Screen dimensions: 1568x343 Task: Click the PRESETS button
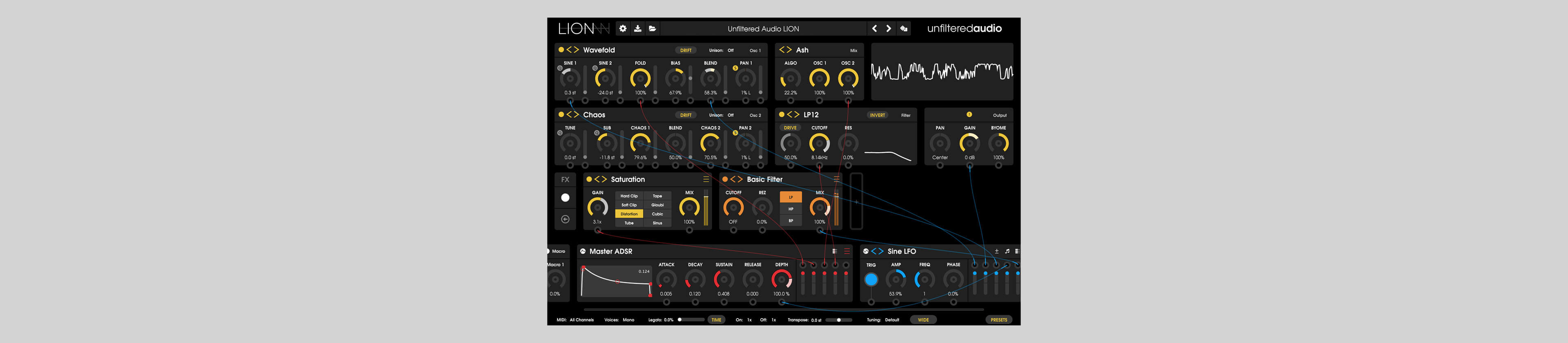999,320
